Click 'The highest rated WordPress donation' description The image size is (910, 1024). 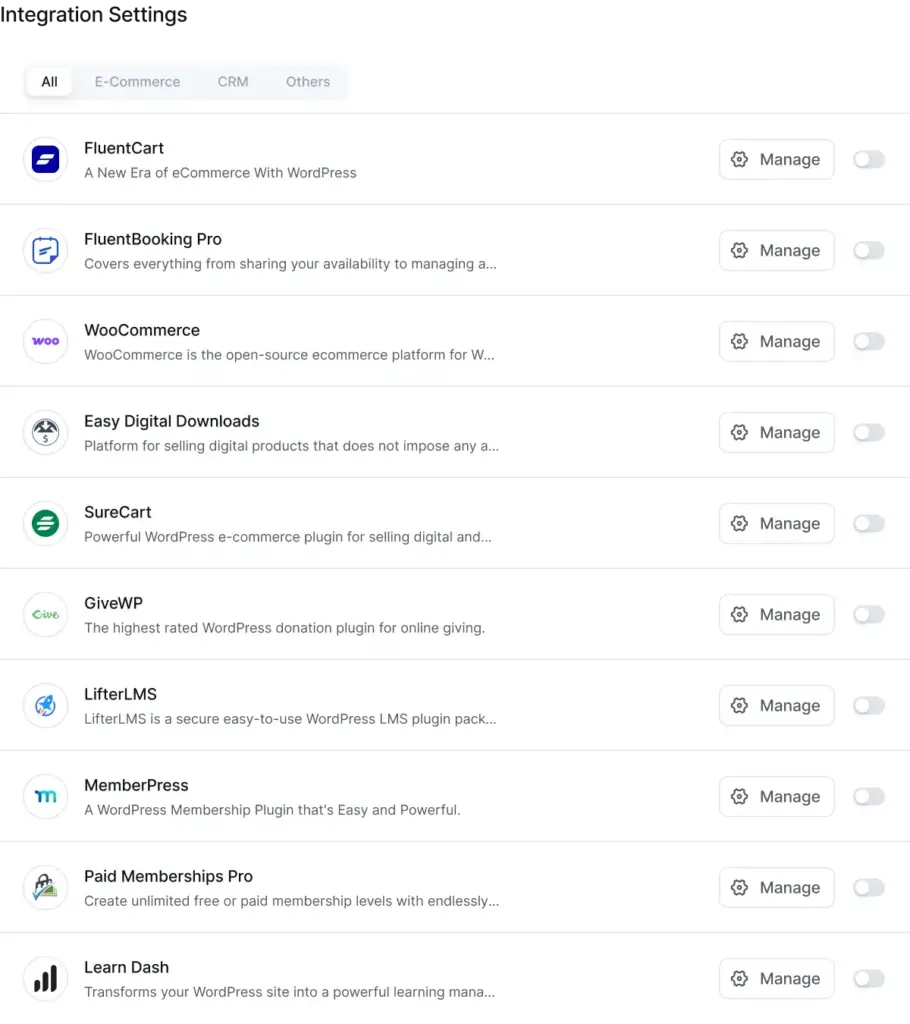click(285, 628)
